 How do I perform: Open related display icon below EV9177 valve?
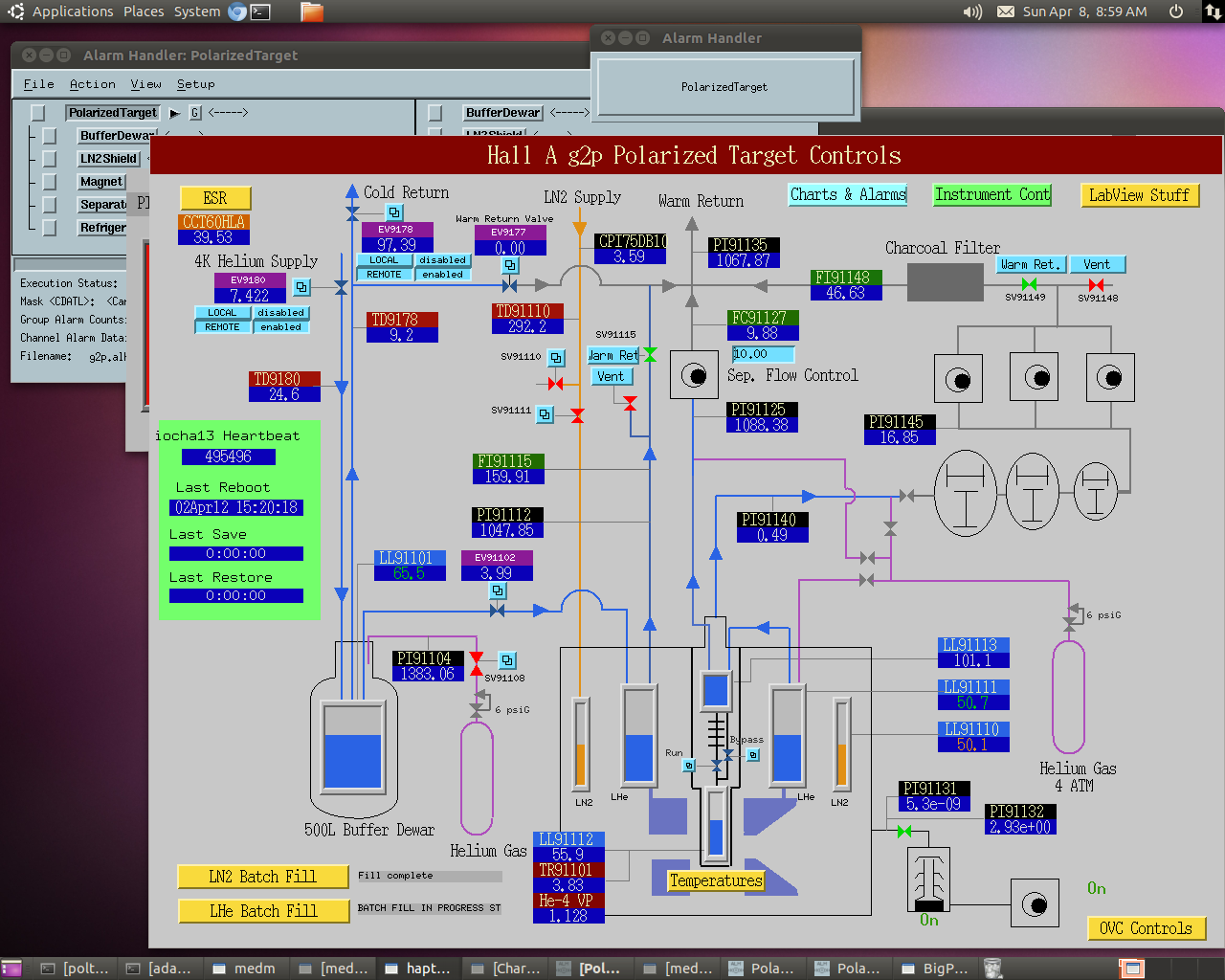click(510, 265)
